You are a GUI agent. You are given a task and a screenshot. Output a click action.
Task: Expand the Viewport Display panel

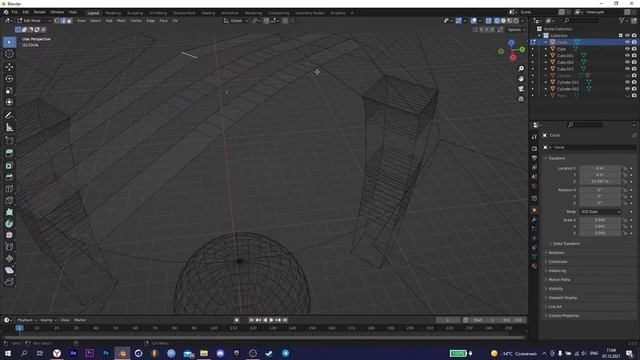(x=562, y=298)
